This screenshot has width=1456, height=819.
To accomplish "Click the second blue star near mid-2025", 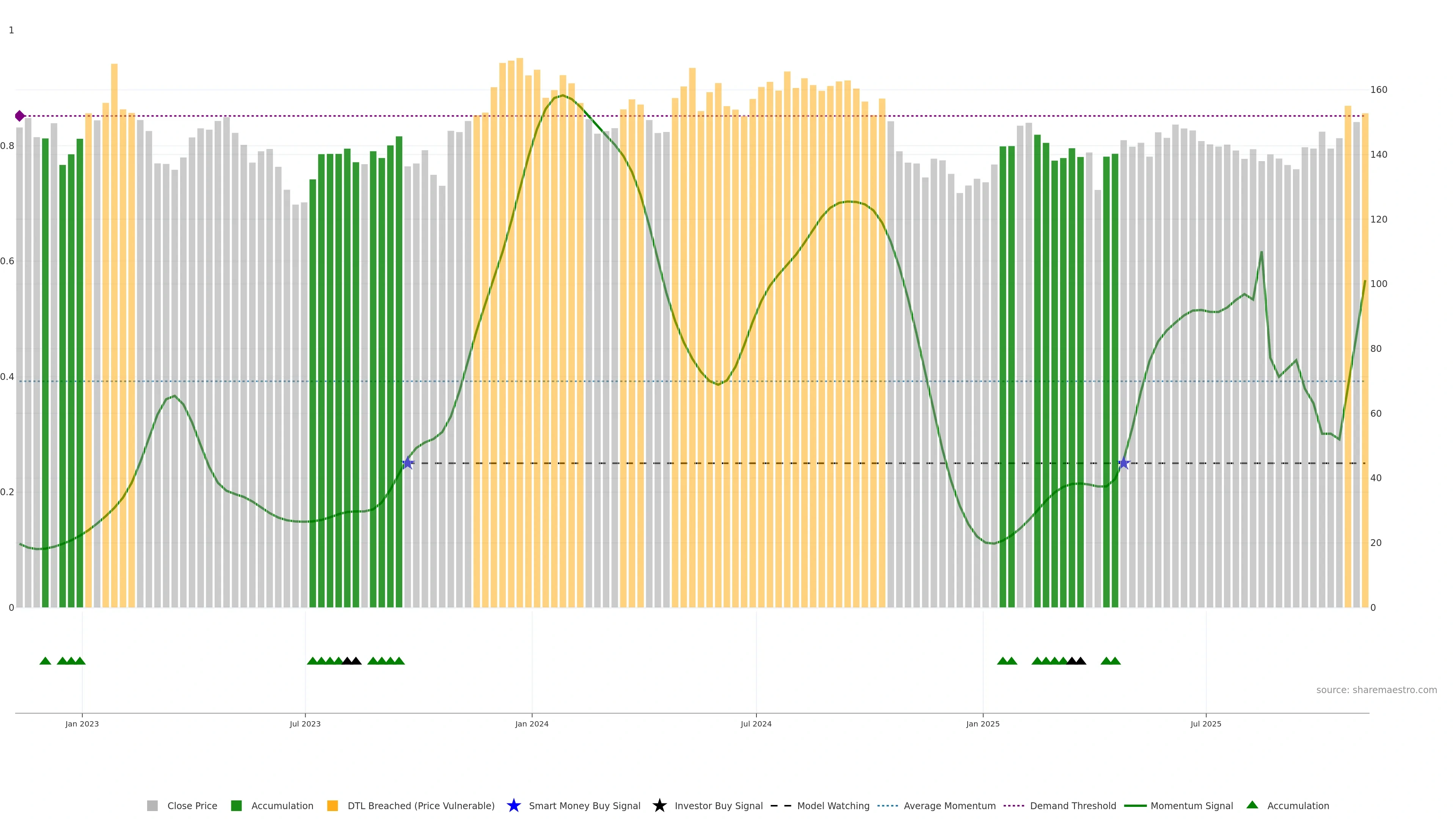I will [x=1123, y=463].
